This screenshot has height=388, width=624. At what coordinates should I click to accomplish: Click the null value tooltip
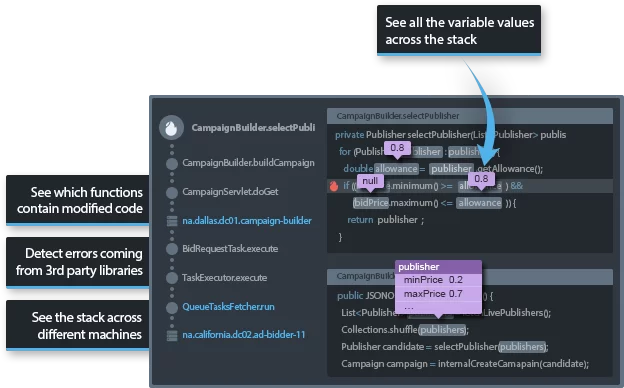click(x=370, y=181)
